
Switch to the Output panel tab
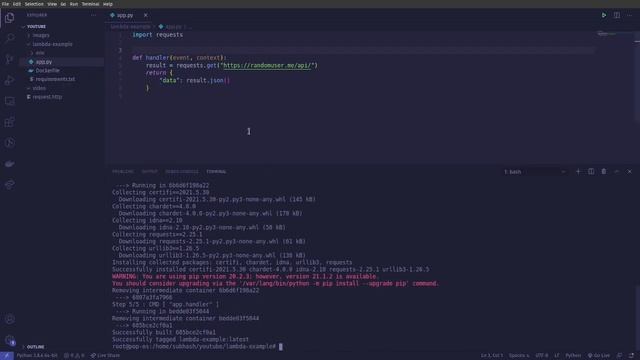click(149, 172)
